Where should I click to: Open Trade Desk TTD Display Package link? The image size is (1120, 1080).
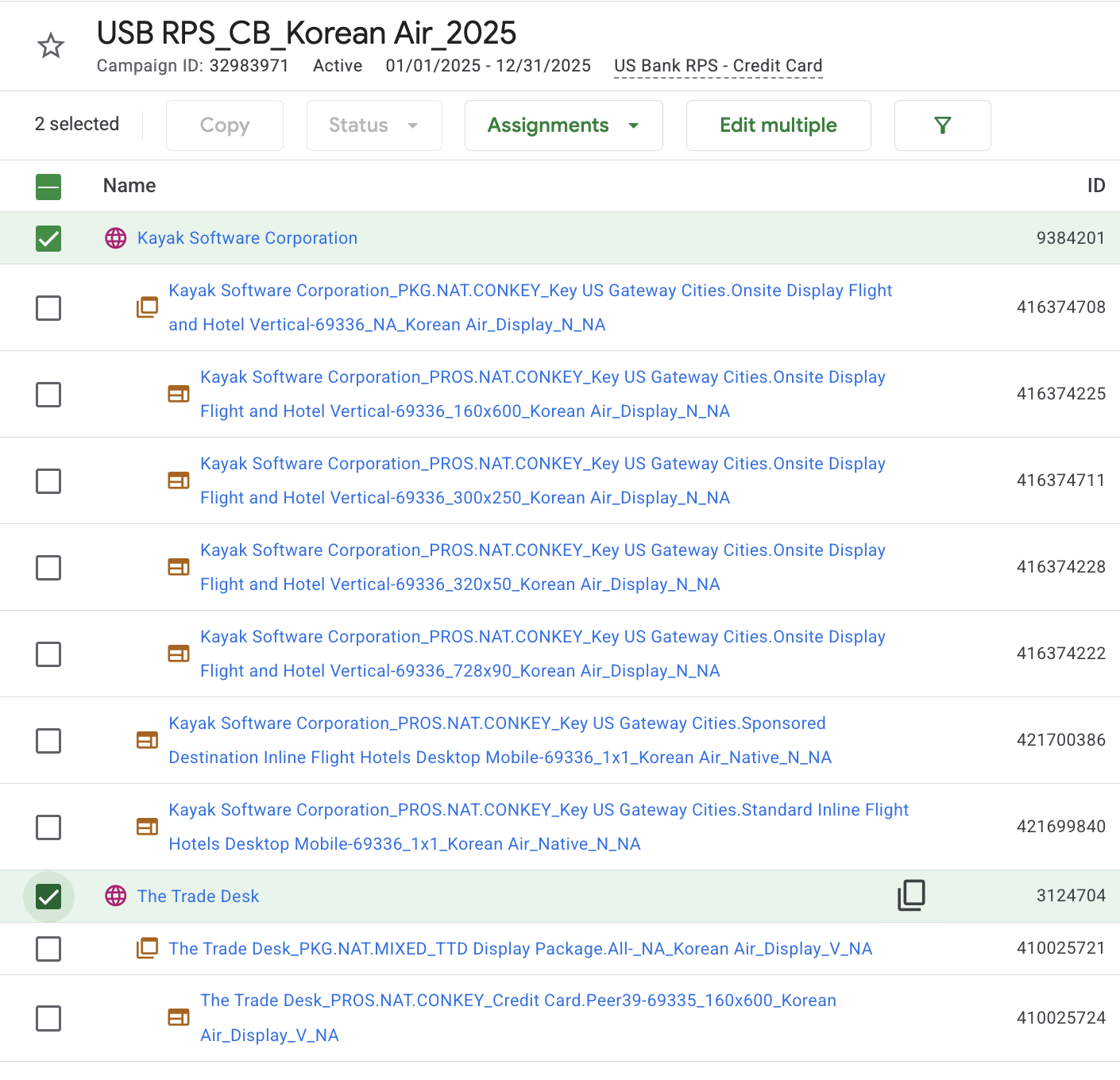click(520, 949)
